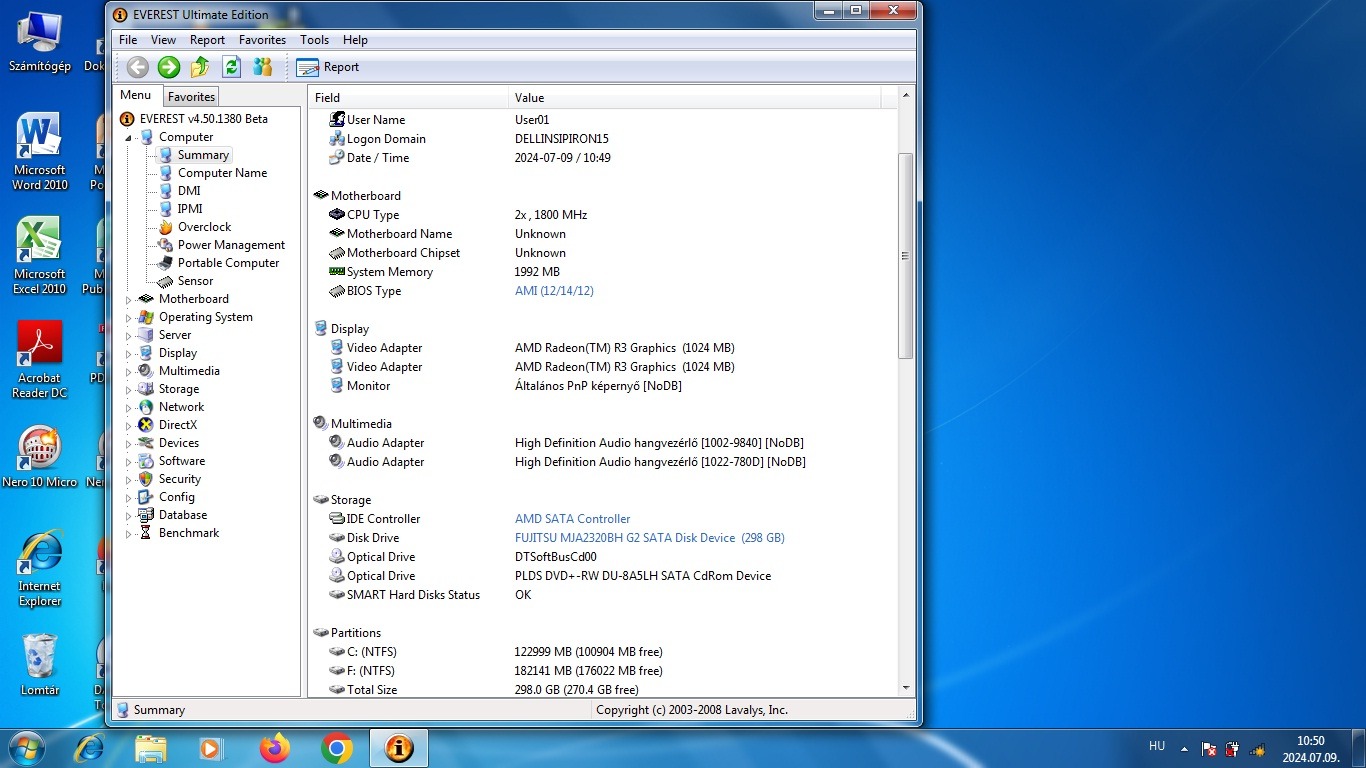Click the BIOS Type chip icon
This screenshot has height=768, width=1366.
point(337,291)
